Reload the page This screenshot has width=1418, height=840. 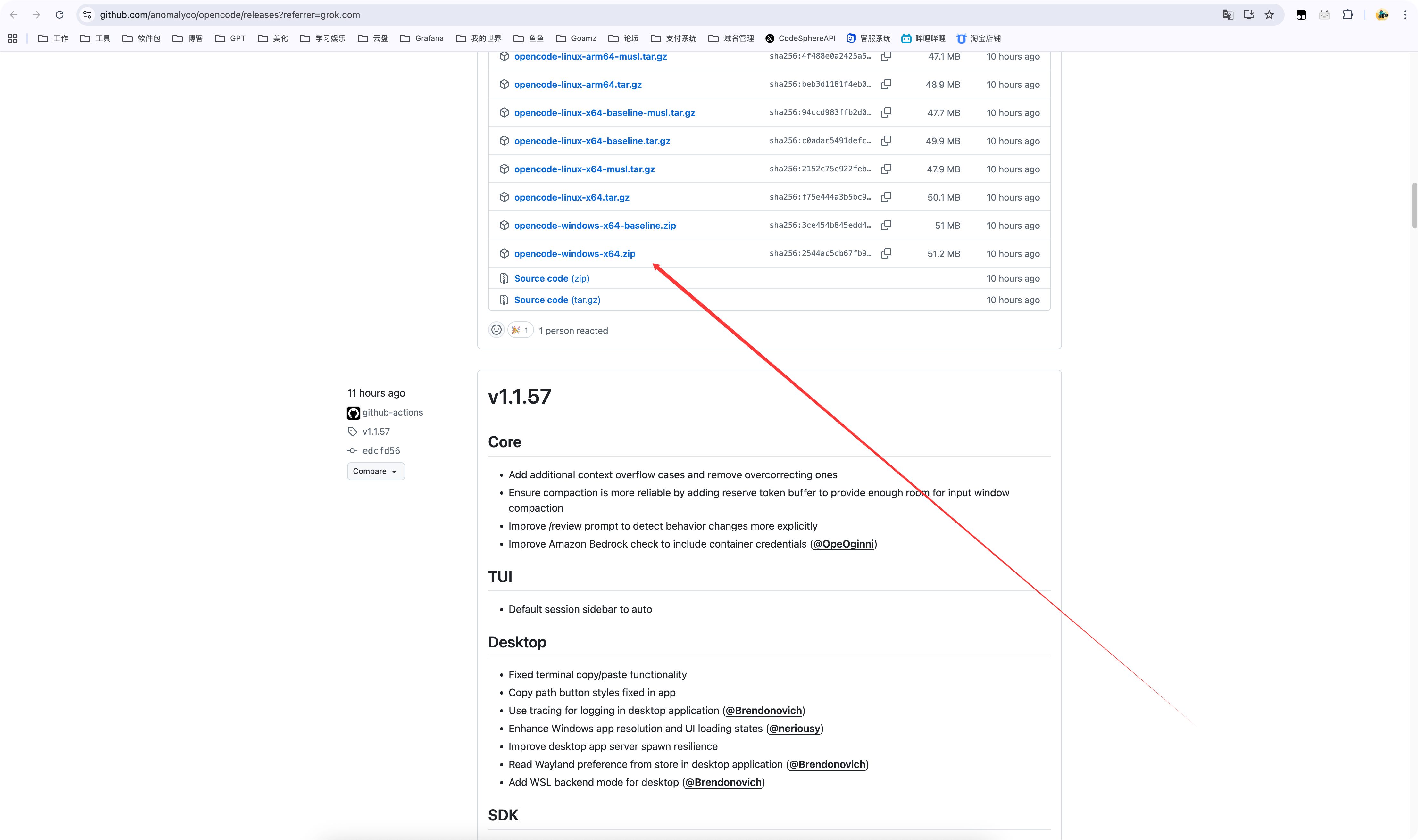(x=60, y=15)
